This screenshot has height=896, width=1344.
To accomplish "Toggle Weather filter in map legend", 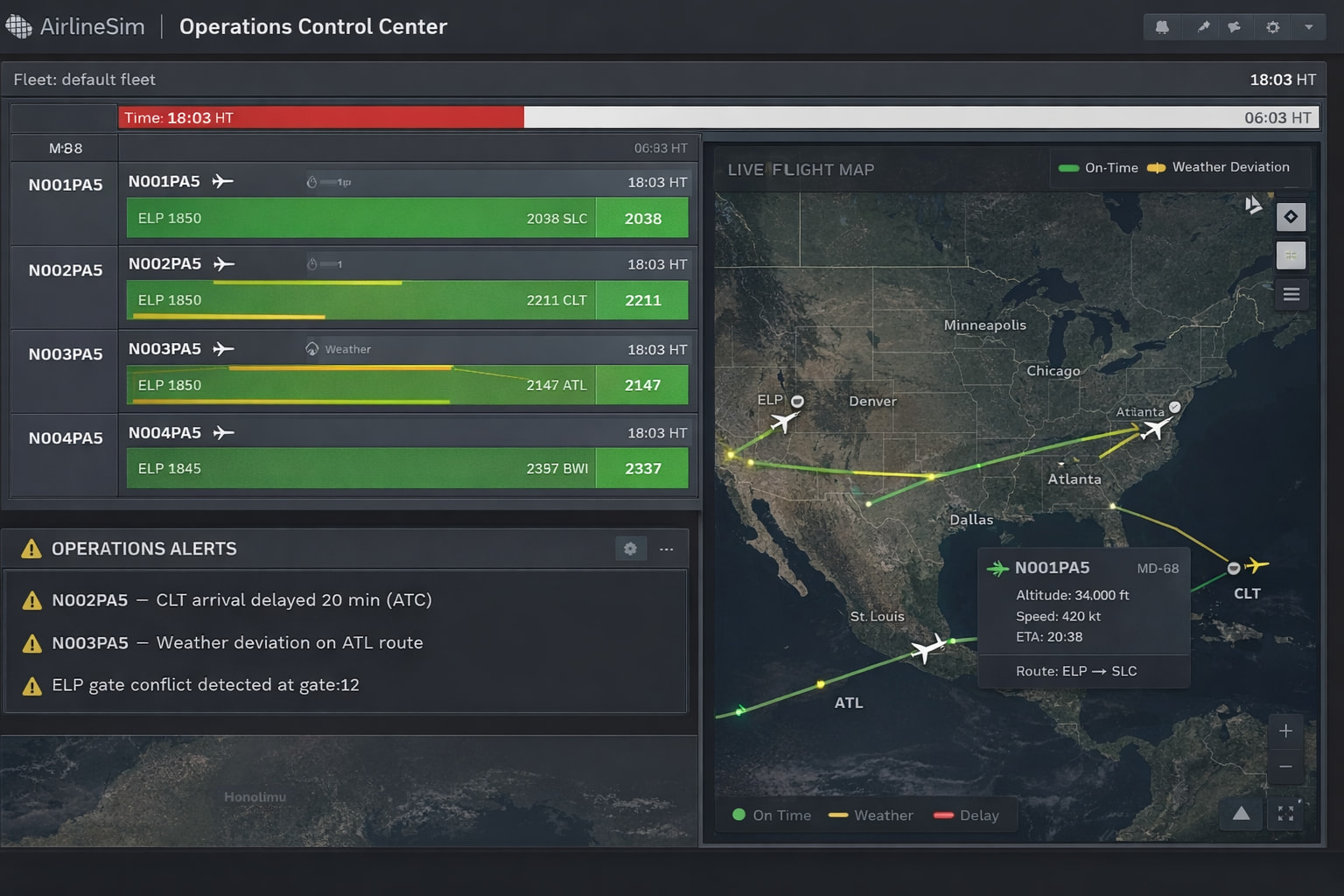I will tap(871, 815).
